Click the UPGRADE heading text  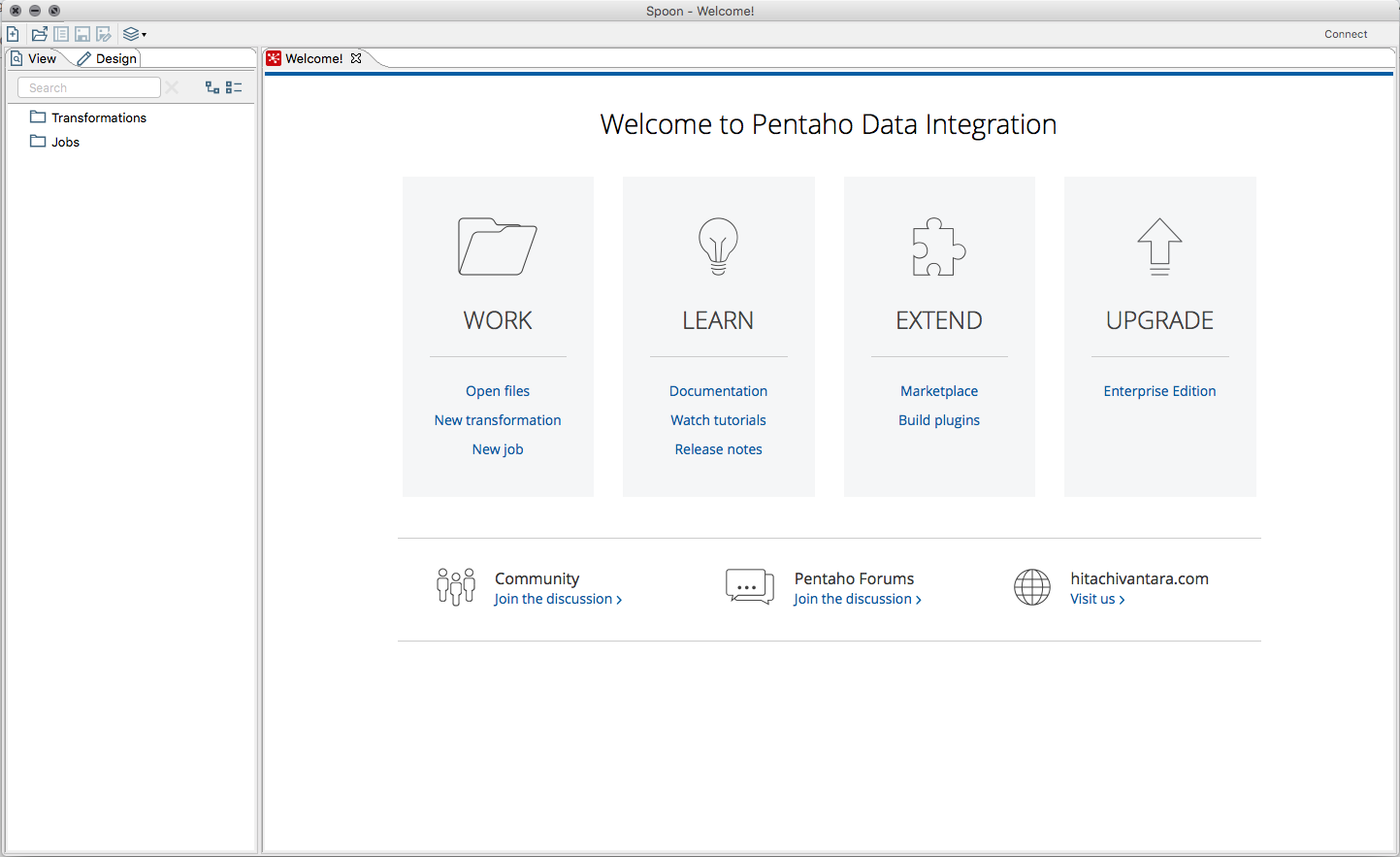[1159, 320]
